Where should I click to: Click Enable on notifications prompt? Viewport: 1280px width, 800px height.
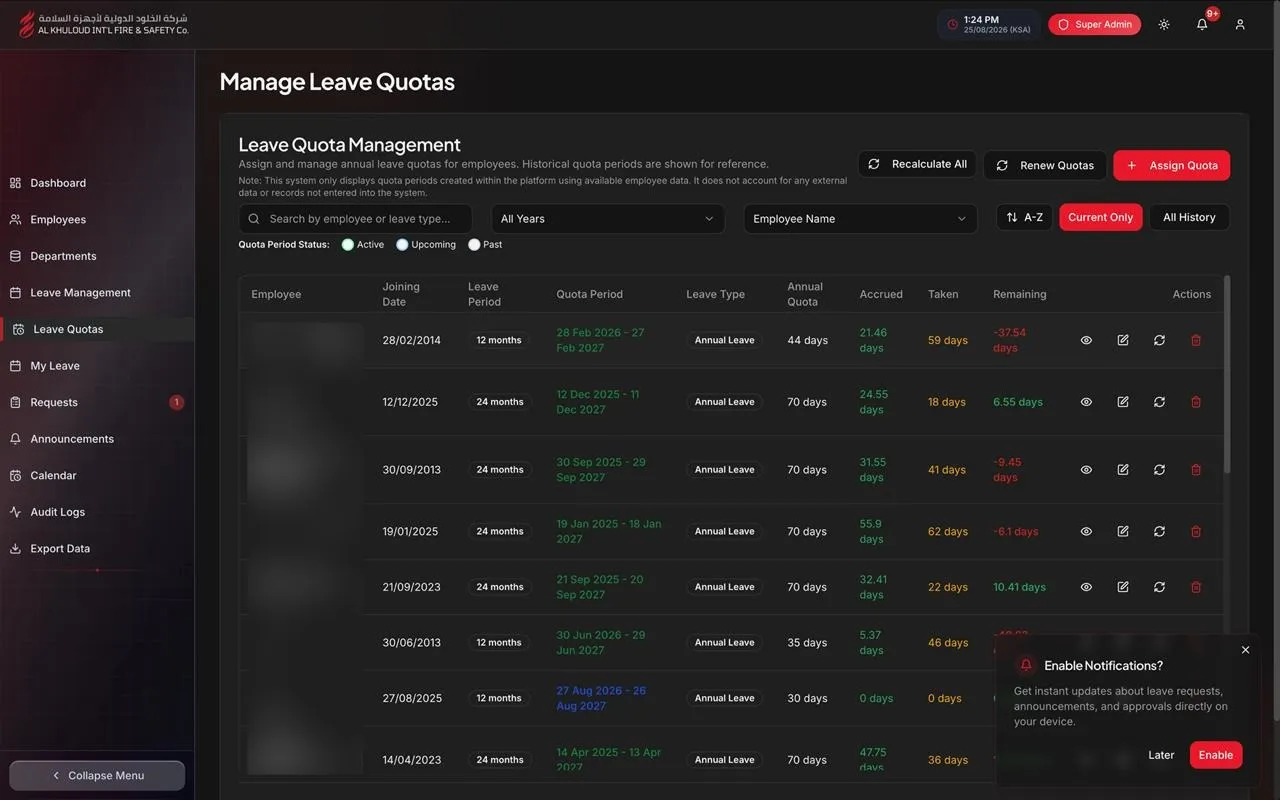click(1216, 755)
